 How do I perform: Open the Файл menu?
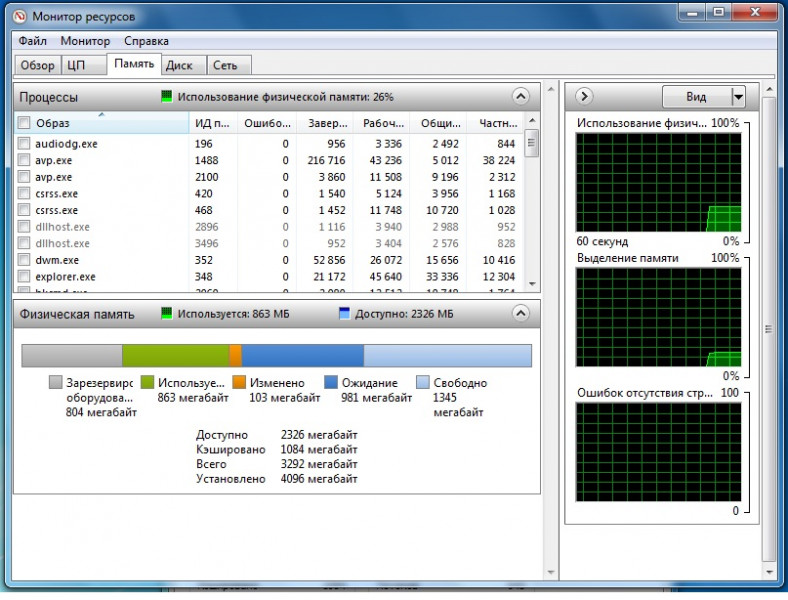click(x=32, y=41)
